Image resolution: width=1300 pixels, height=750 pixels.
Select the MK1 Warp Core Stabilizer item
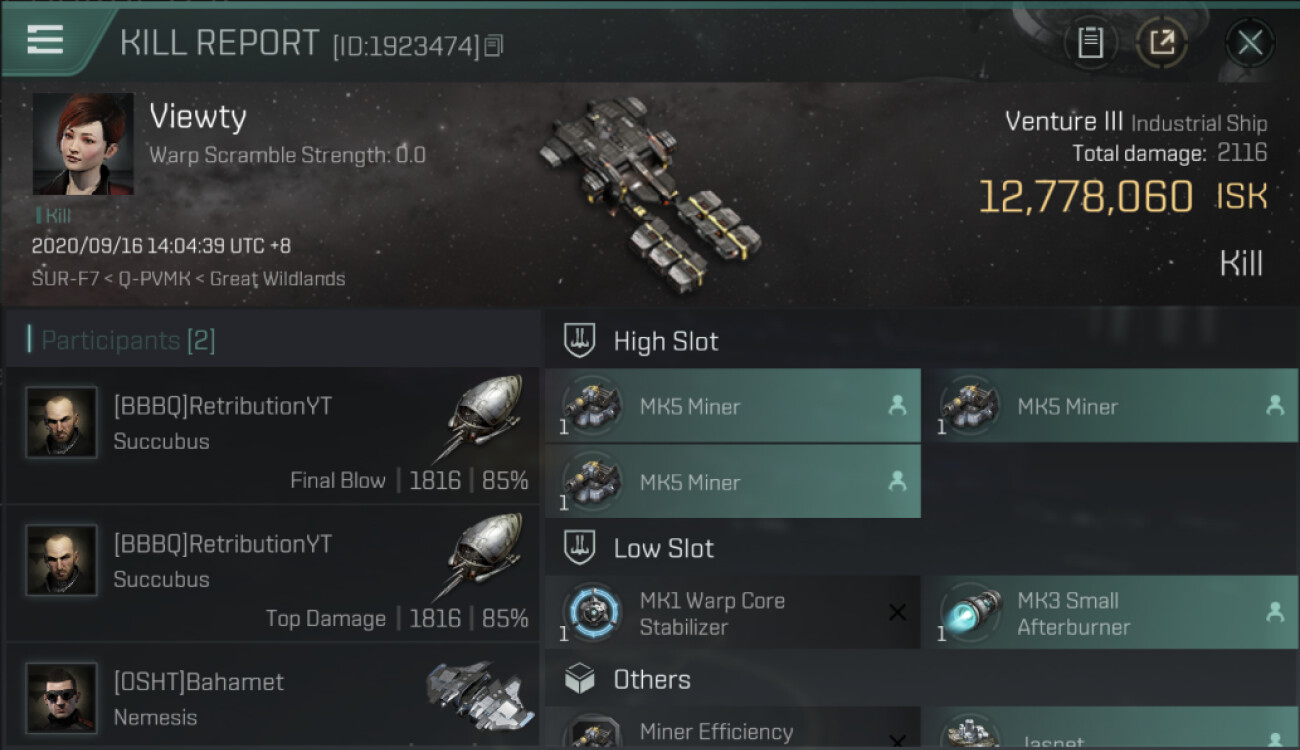click(x=733, y=613)
